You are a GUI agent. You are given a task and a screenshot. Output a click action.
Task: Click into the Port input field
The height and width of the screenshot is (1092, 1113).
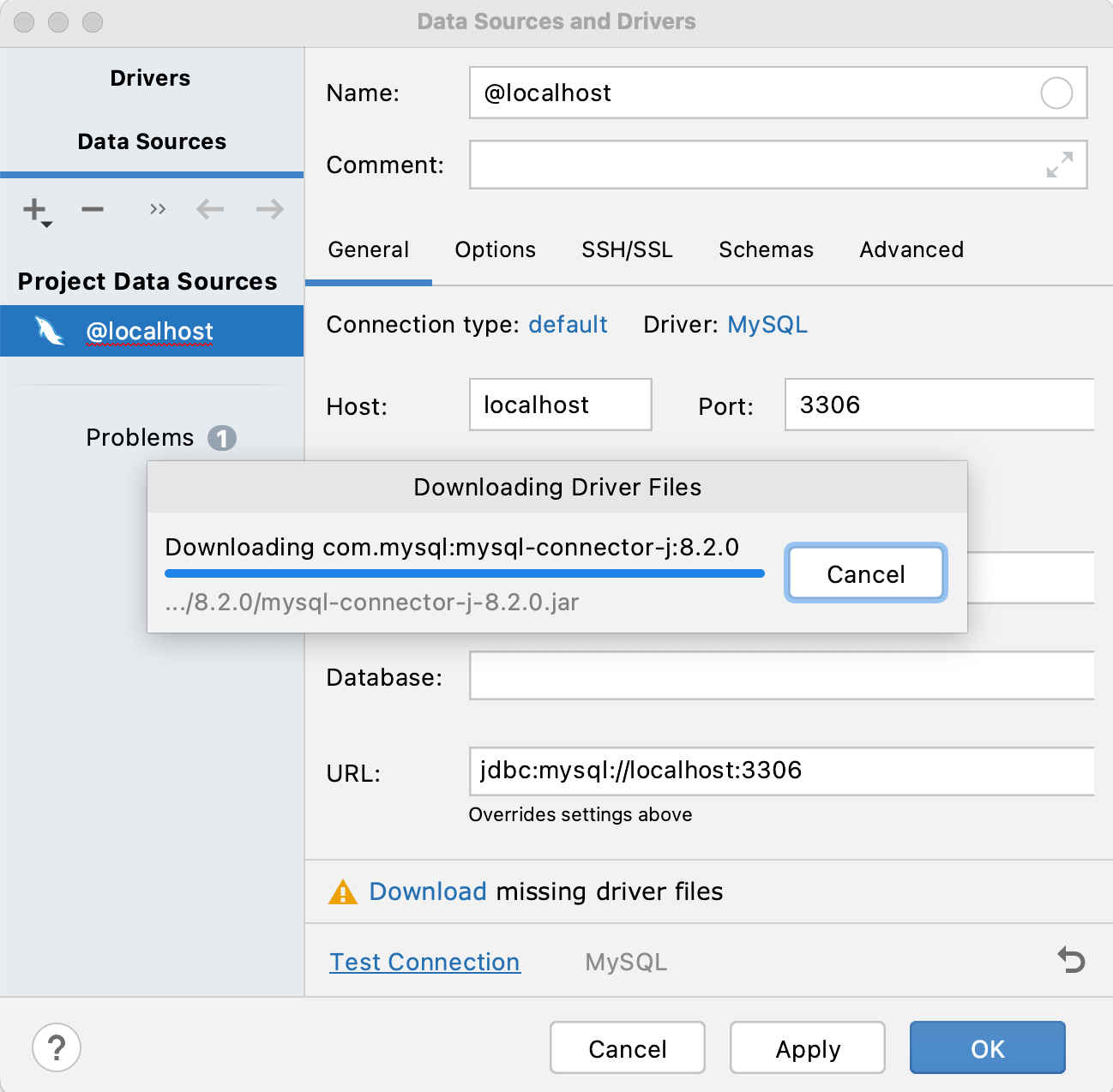coord(939,405)
